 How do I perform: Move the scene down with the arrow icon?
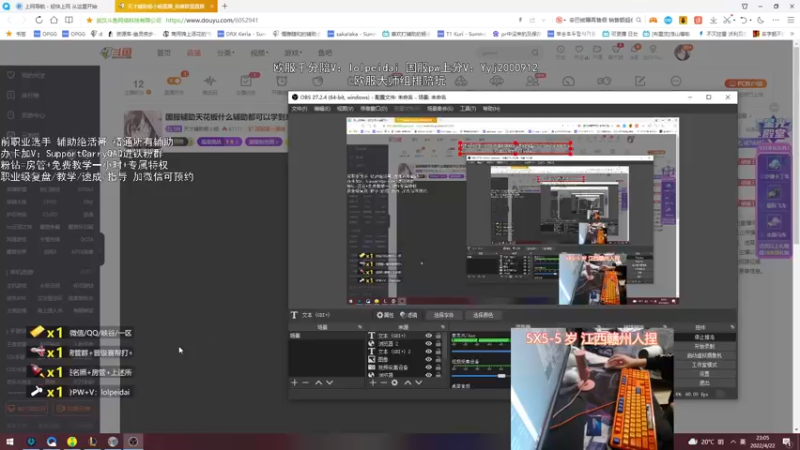[330, 382]
